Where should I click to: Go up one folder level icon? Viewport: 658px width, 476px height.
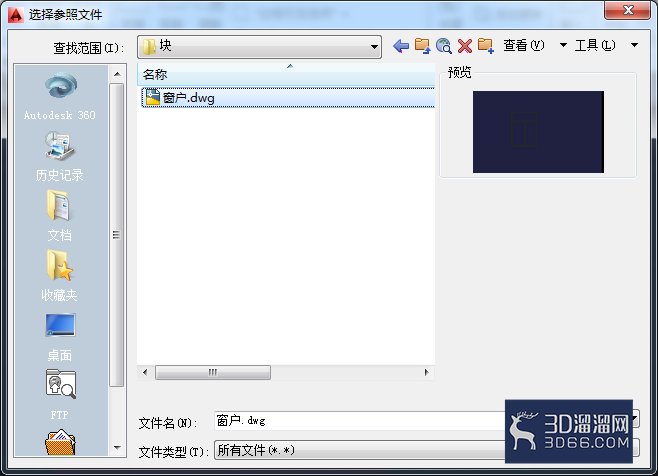coord(422,45)
